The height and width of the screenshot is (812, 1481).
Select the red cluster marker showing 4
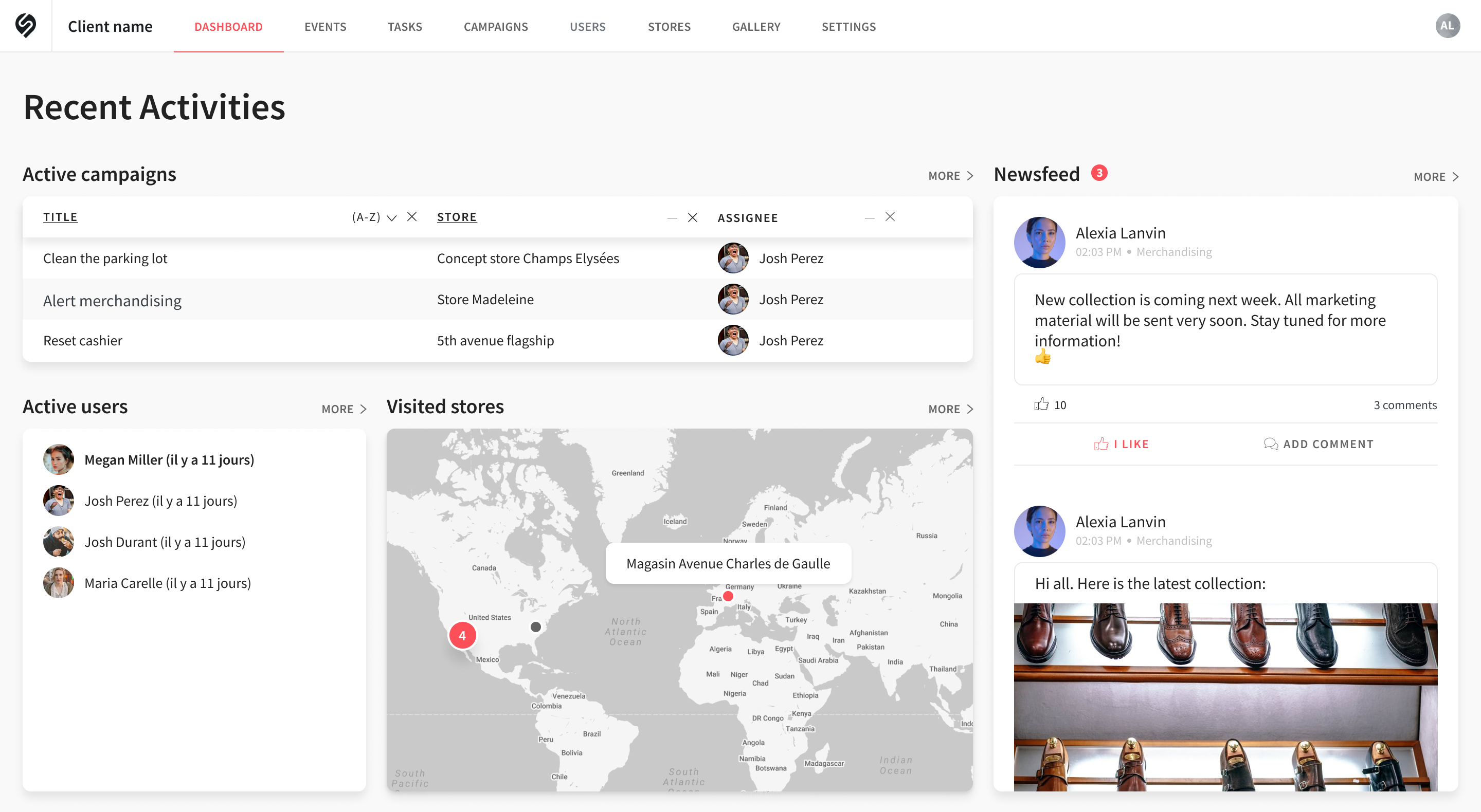[462, 636]
